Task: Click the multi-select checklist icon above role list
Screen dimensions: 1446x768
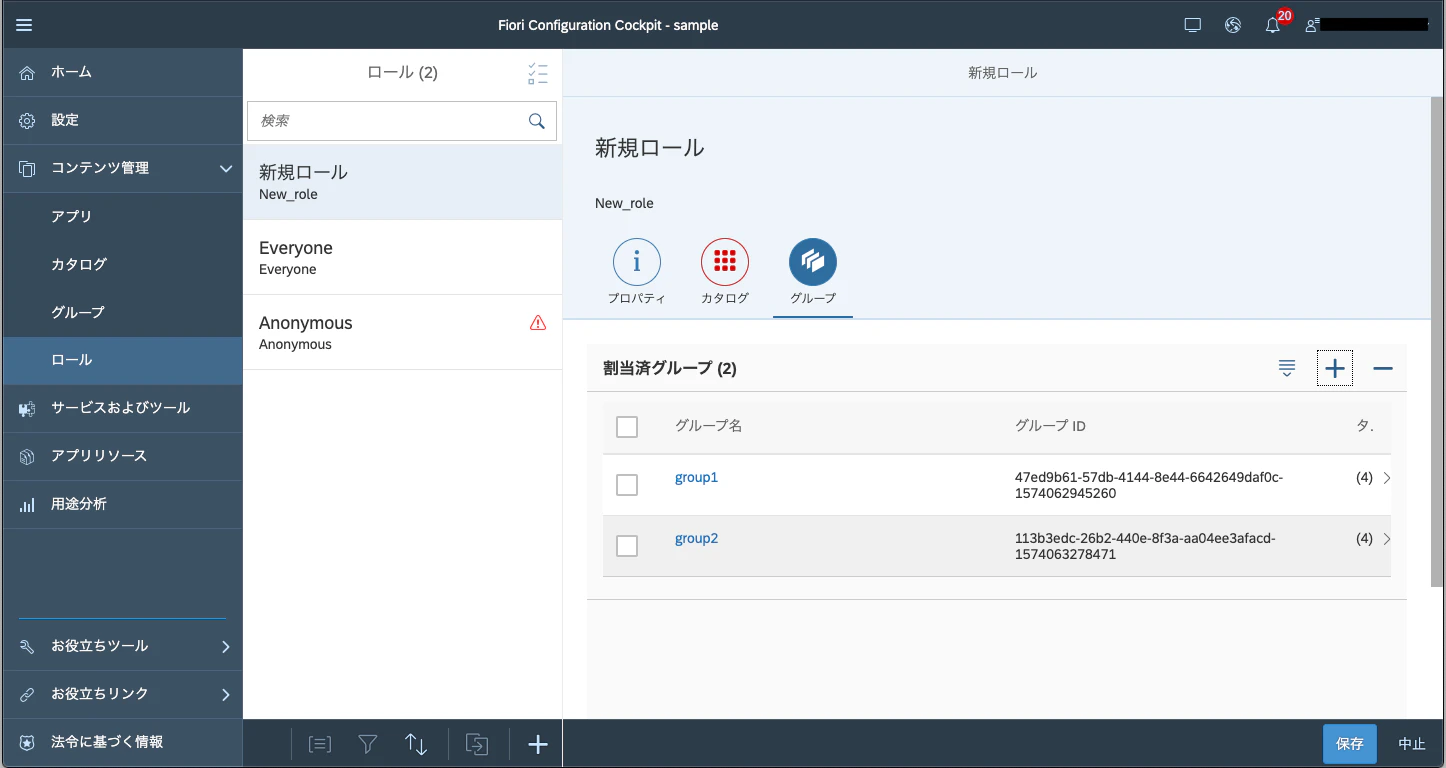Action: pyautogui.click(x=538, y=73)
